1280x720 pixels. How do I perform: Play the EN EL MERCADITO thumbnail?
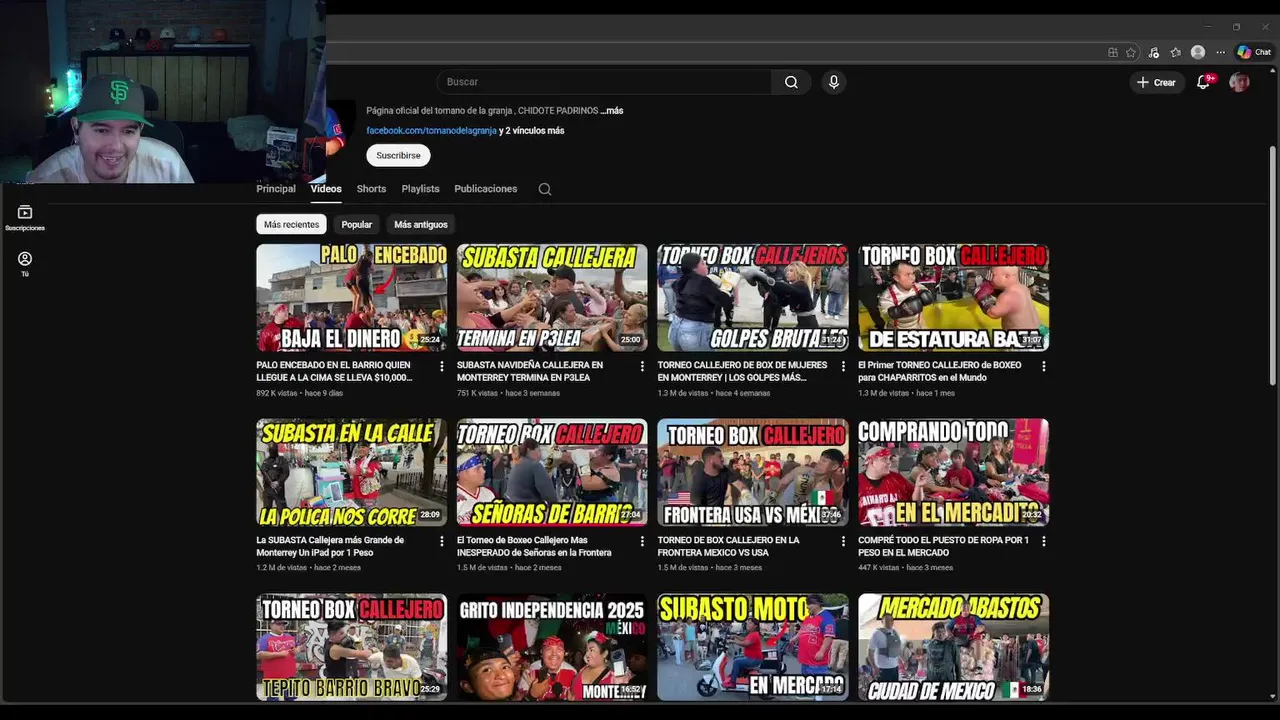click(x=953, y=472)
